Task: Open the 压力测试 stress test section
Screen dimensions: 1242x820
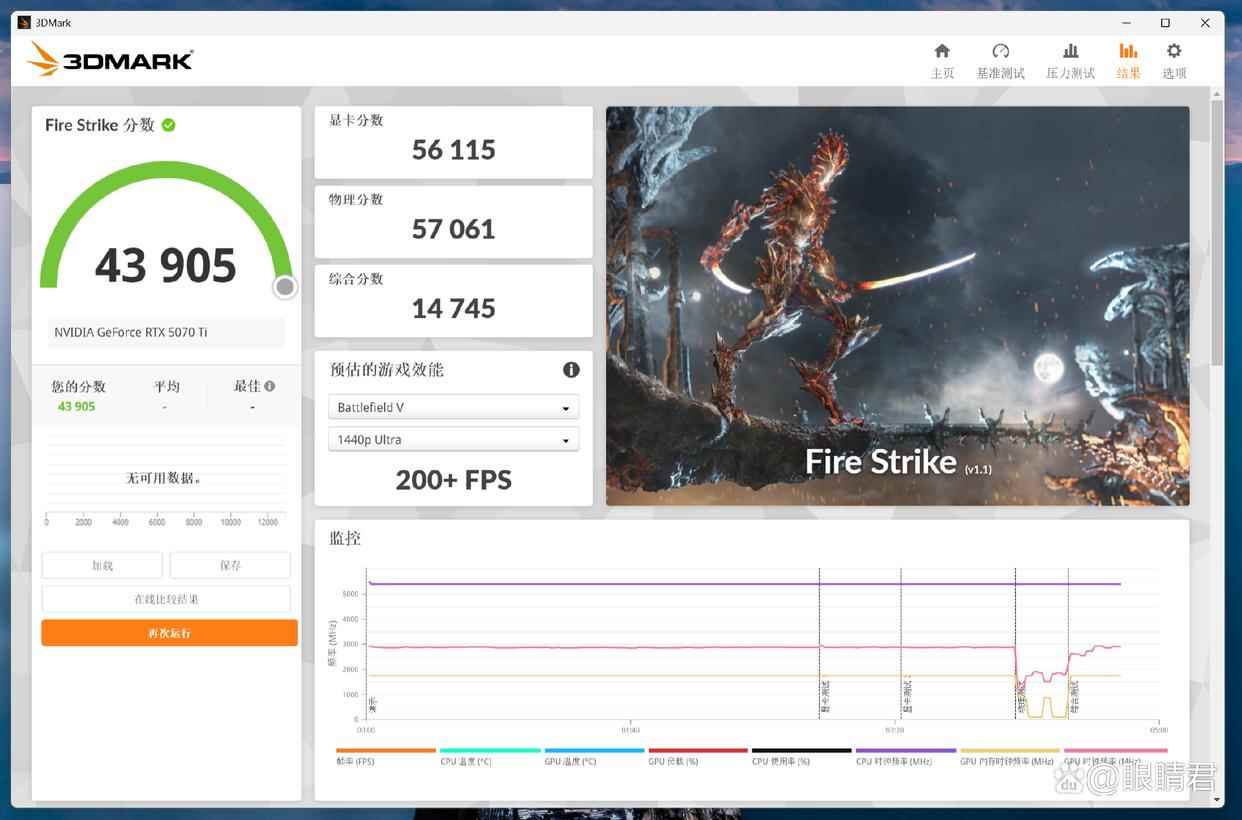Action: point(1070,61)
